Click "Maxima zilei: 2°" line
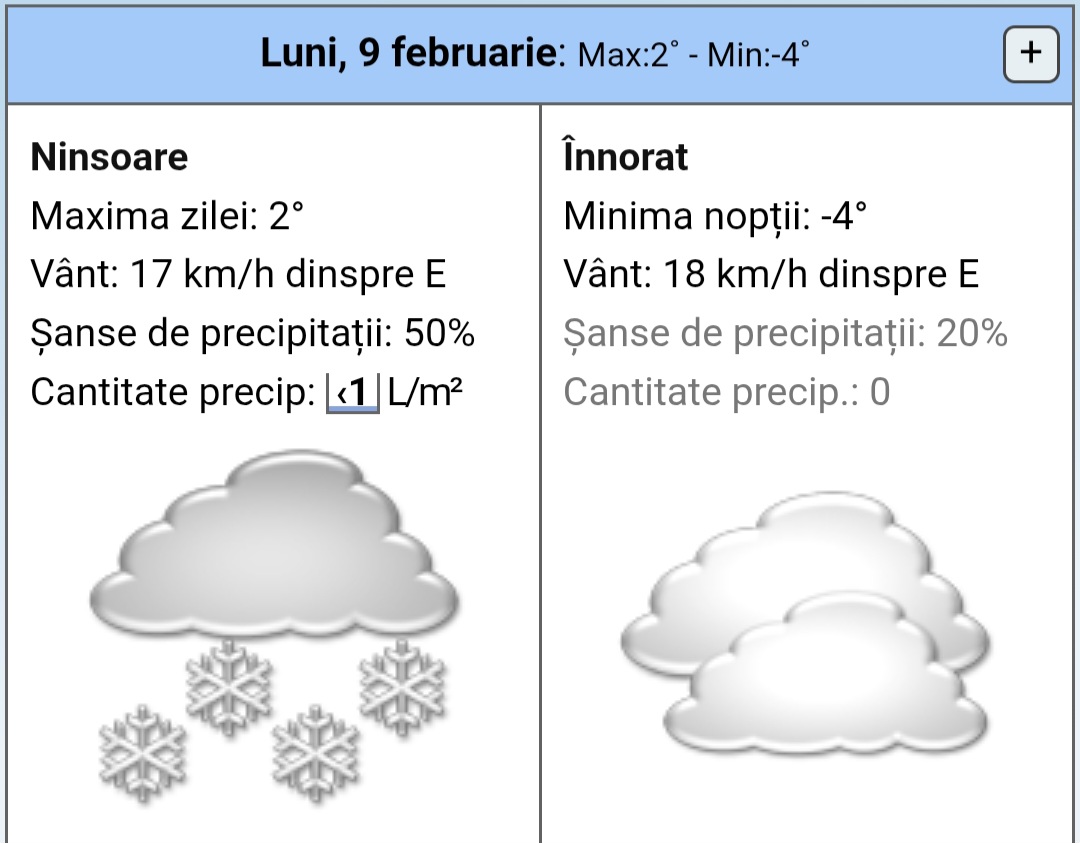 point(166,216)
